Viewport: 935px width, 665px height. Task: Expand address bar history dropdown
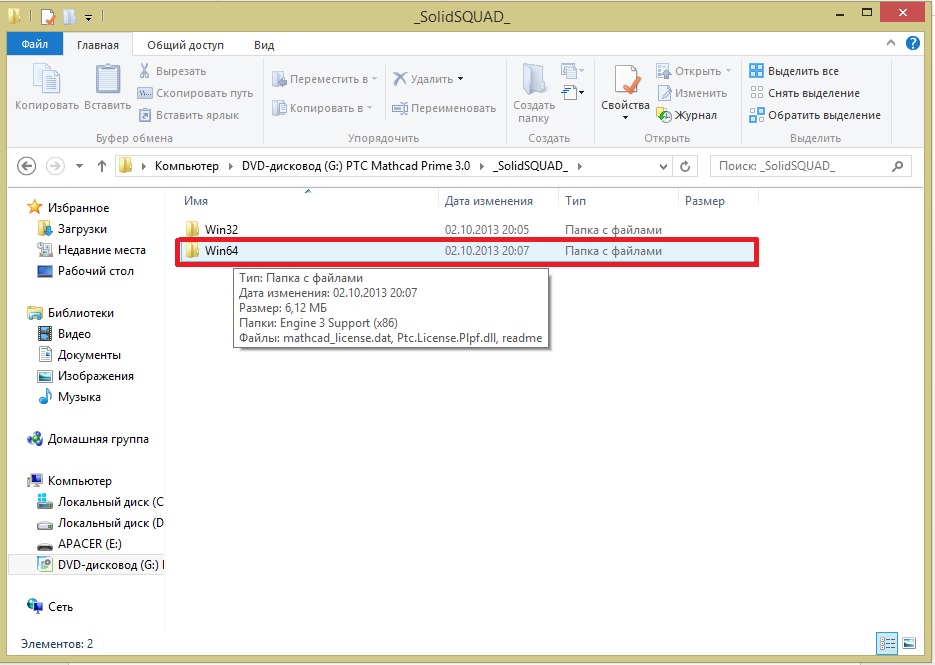click(663, 166)
